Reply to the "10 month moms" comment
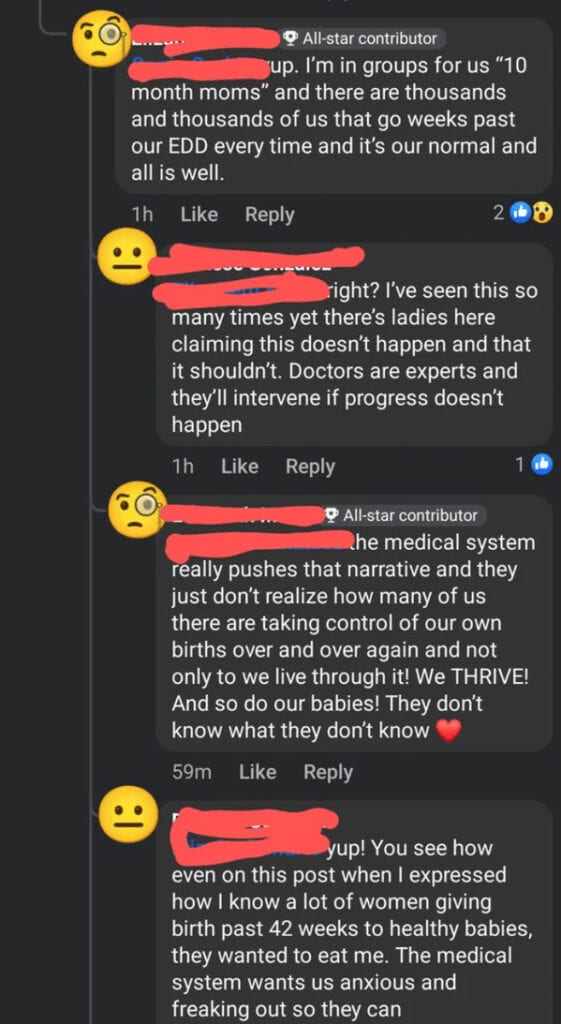The height and width of the screenshot is (1024, 561). pos(269,214)
